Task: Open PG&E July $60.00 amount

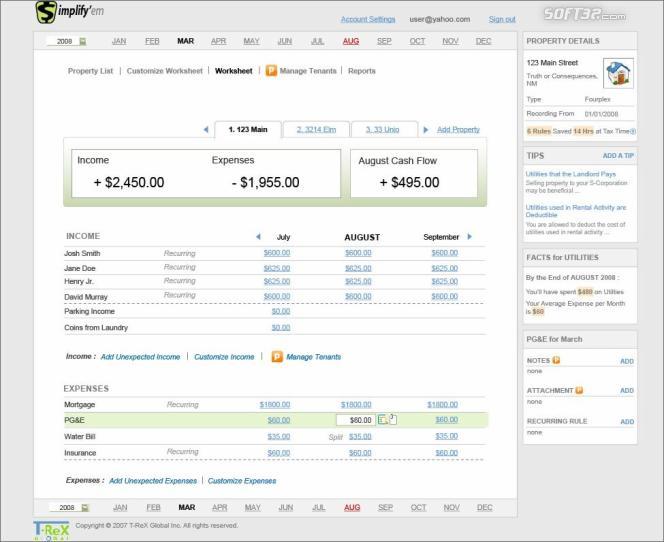Action: [x=279, y=420]
